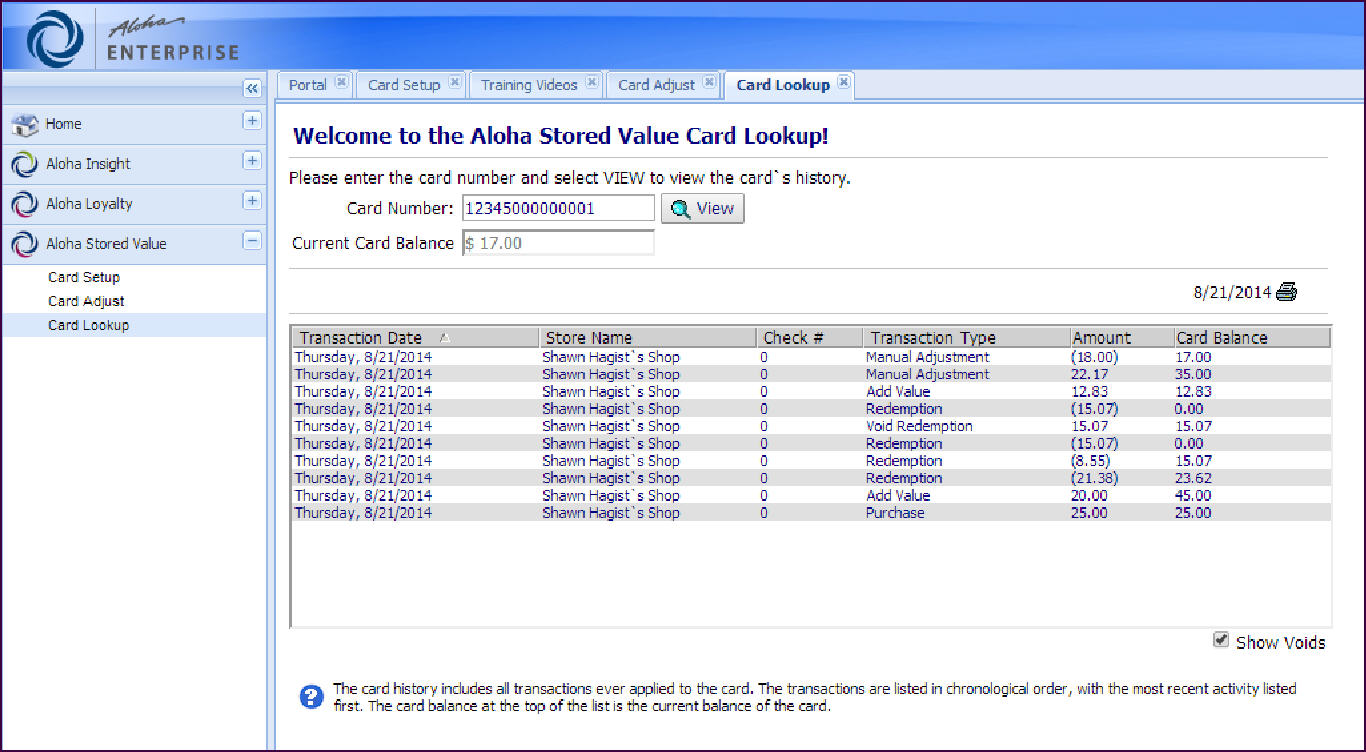Click the Aloha Stored Value swirl icon
Screen dimensions: 1366x752
(x=25, y=244)
